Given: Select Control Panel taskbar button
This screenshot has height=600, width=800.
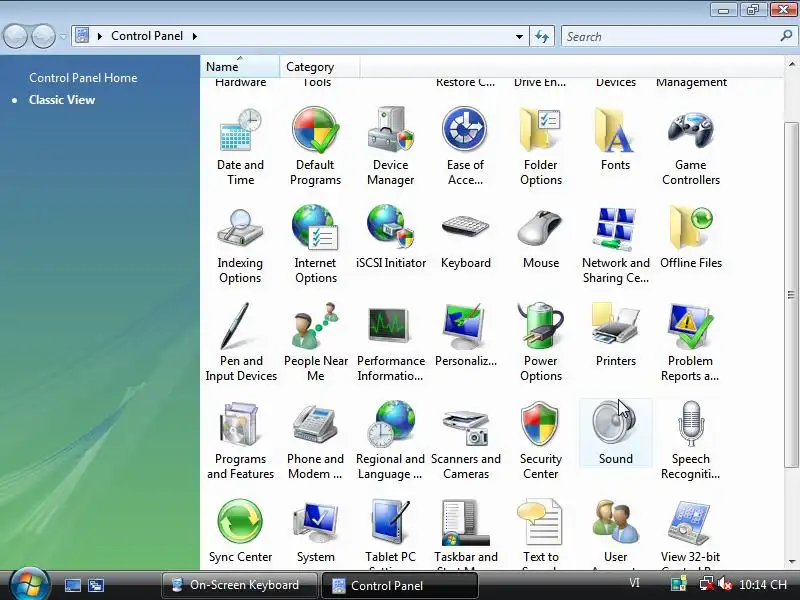Looking at the screenshot, I should coord(400,585).
